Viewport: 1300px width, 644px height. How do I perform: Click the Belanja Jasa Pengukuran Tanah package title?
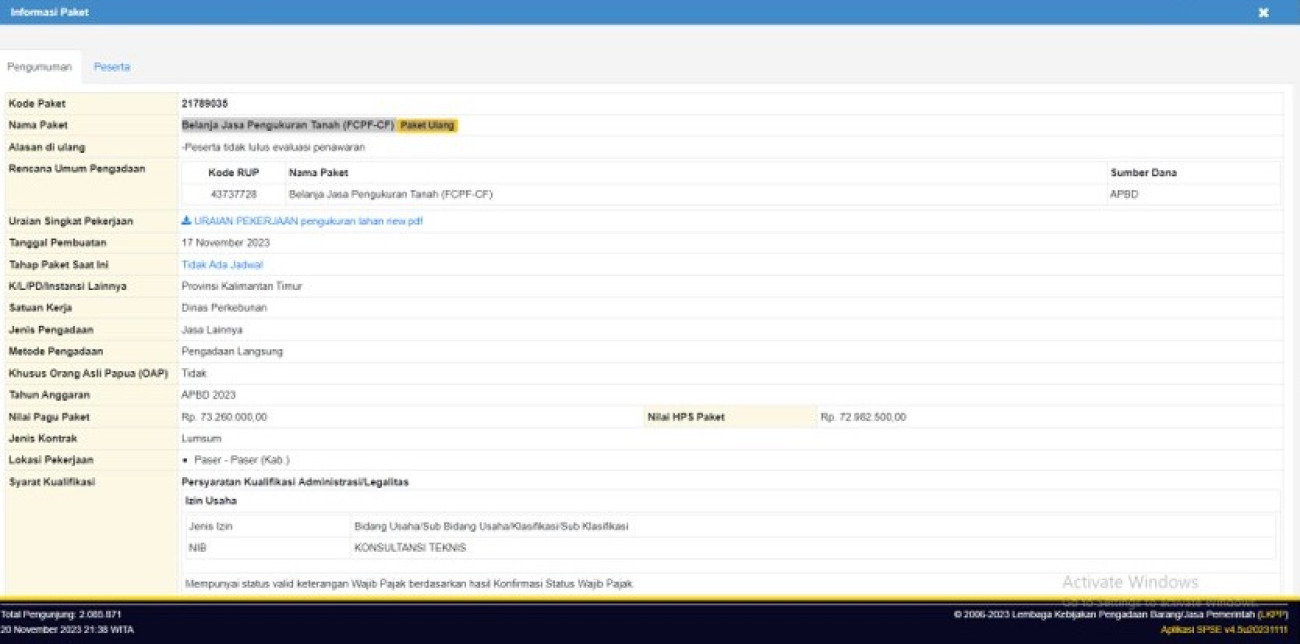(288, 126)
